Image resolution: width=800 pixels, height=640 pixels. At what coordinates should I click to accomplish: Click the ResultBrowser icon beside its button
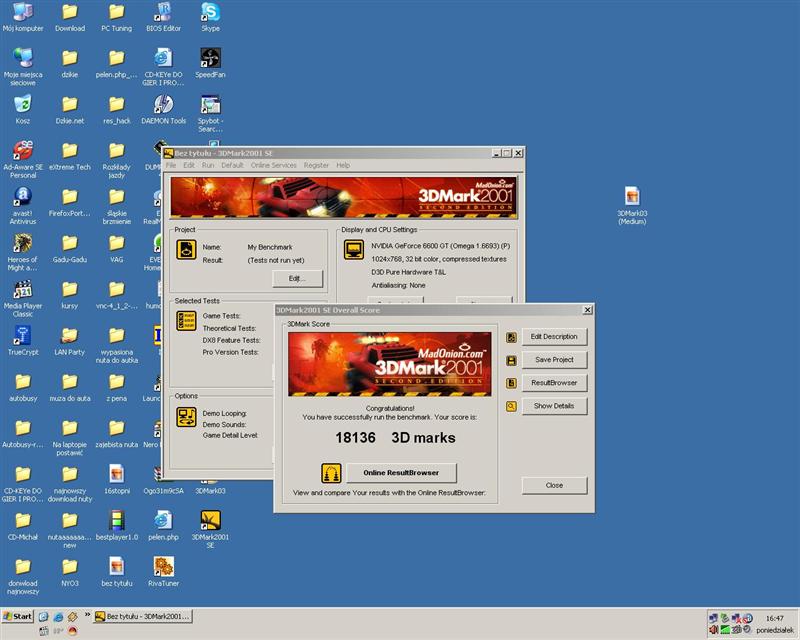pos(511,383)
